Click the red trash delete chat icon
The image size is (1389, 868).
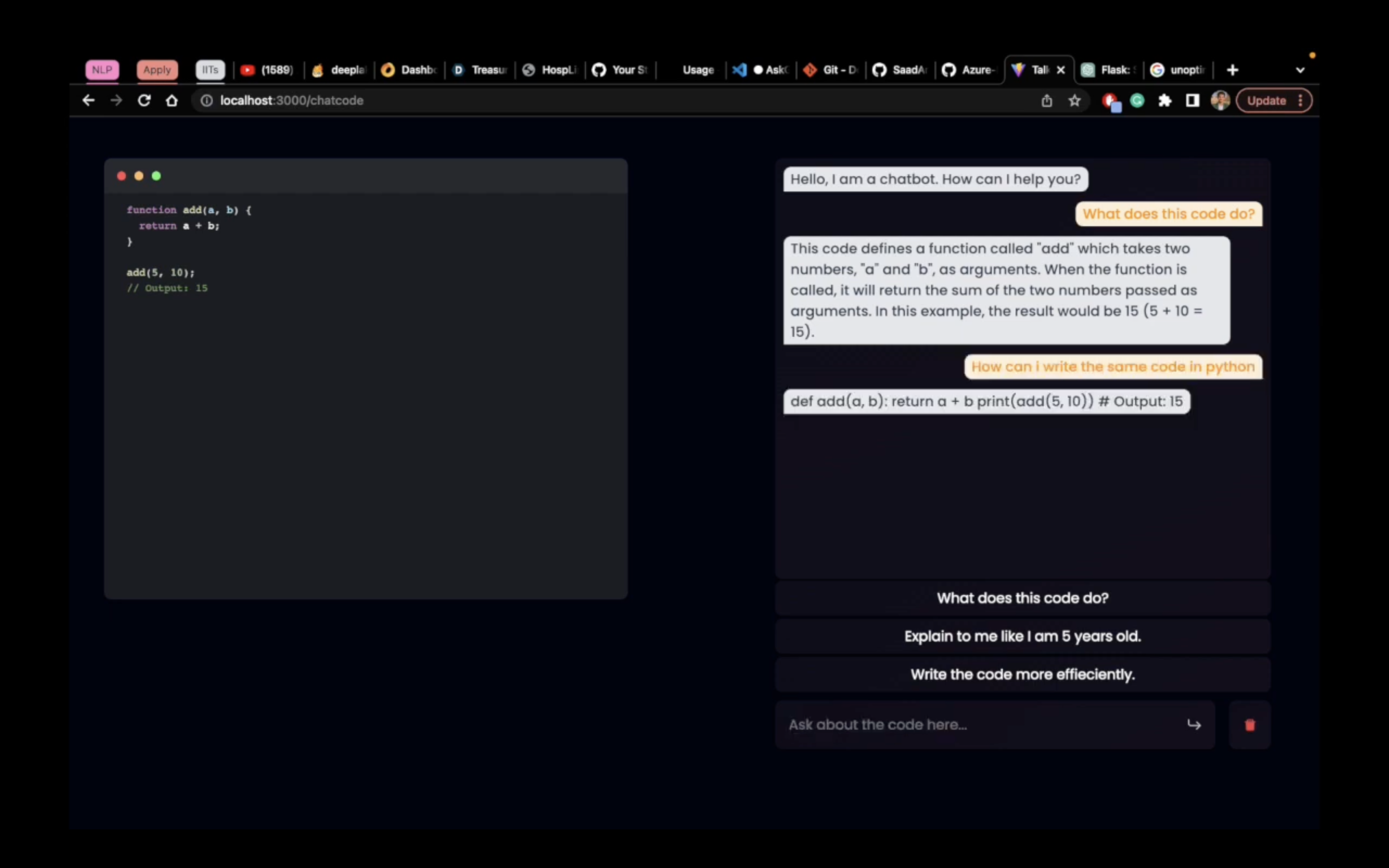(1250, 724)
